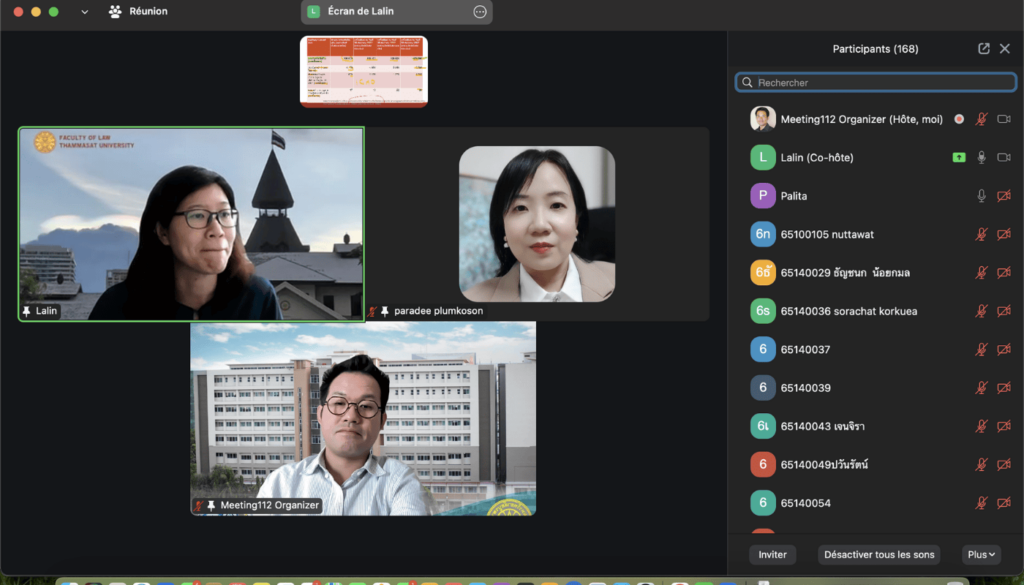The width and height of the screenshot is (1024, 585).
Task: Toggle microphone for Palita
Action: point(982,196)
